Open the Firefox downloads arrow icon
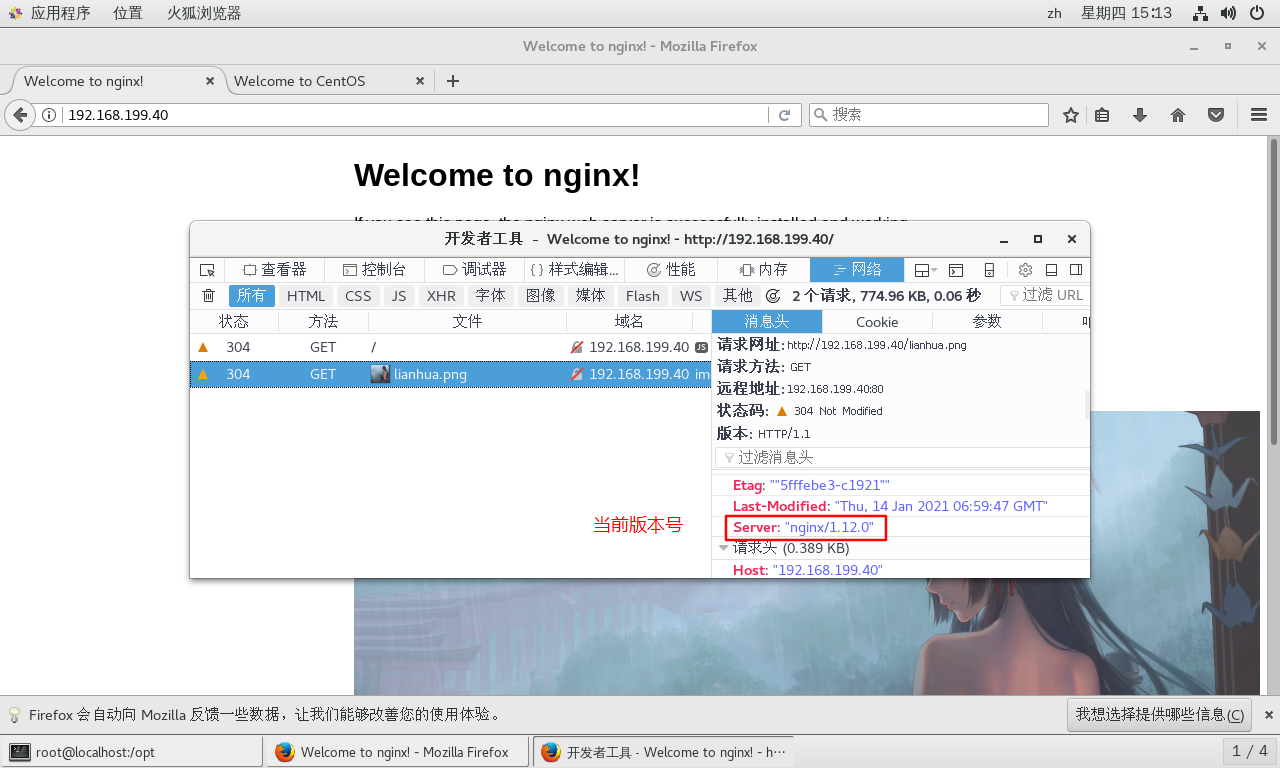 [1140, 114]
